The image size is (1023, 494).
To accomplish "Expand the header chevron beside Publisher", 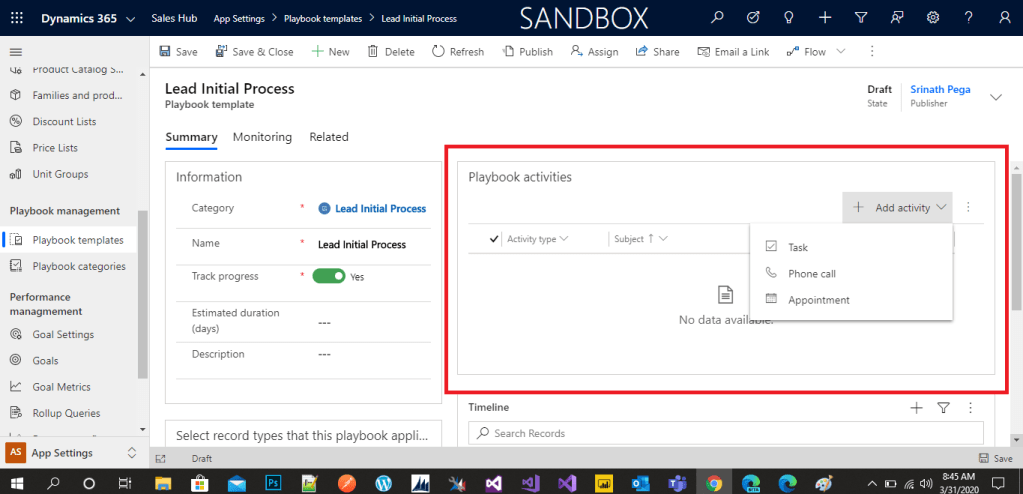I will [995, 97].
